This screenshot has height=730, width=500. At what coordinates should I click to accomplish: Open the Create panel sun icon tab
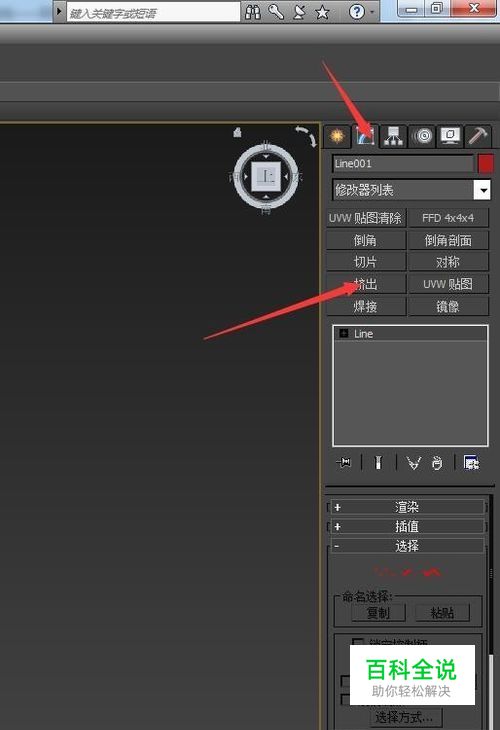[x=337, y=136]
